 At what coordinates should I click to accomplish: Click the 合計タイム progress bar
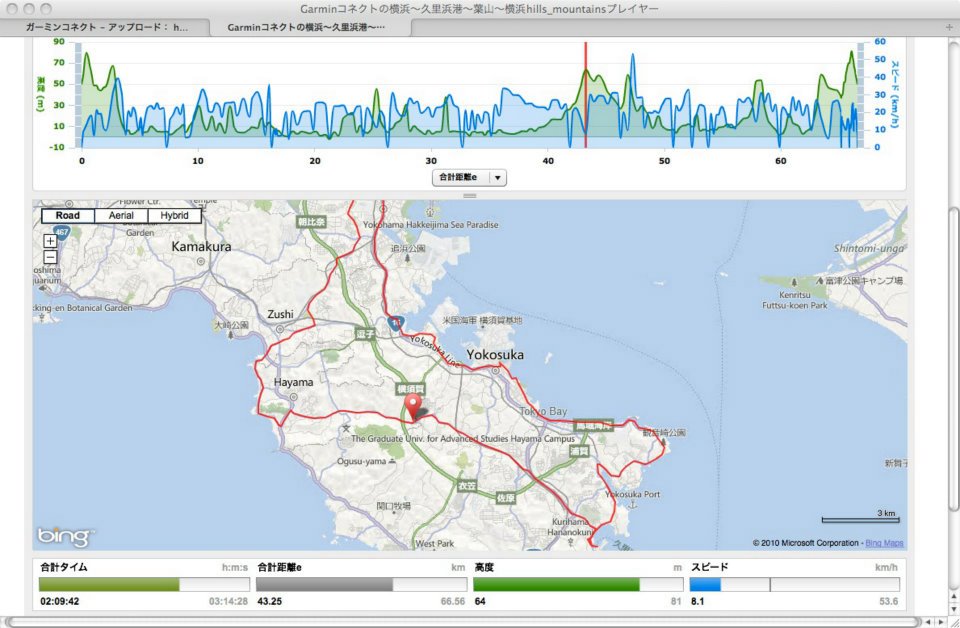[x=144, y=585]
